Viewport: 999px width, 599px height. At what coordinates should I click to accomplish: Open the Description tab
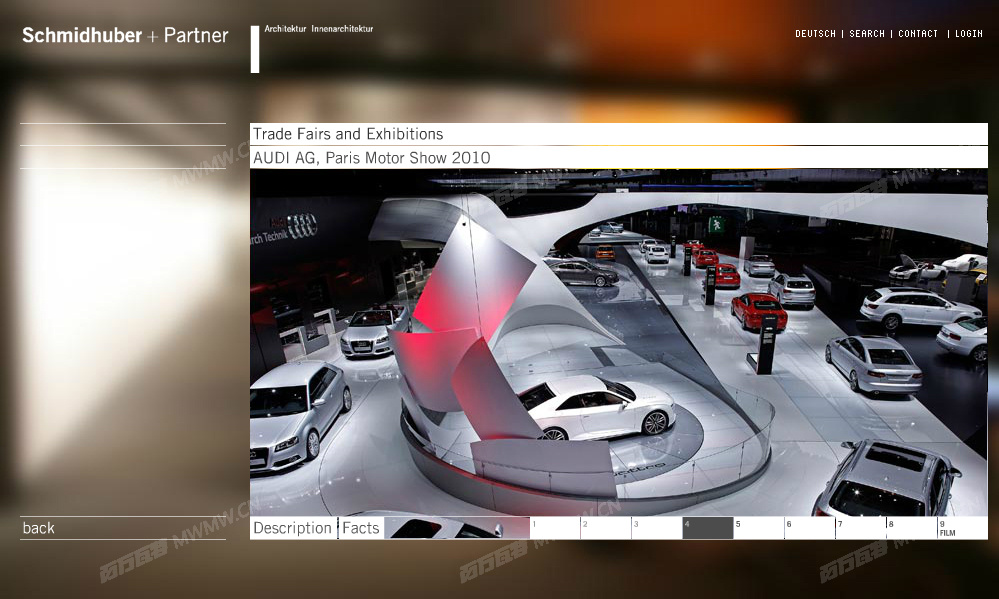292,528
